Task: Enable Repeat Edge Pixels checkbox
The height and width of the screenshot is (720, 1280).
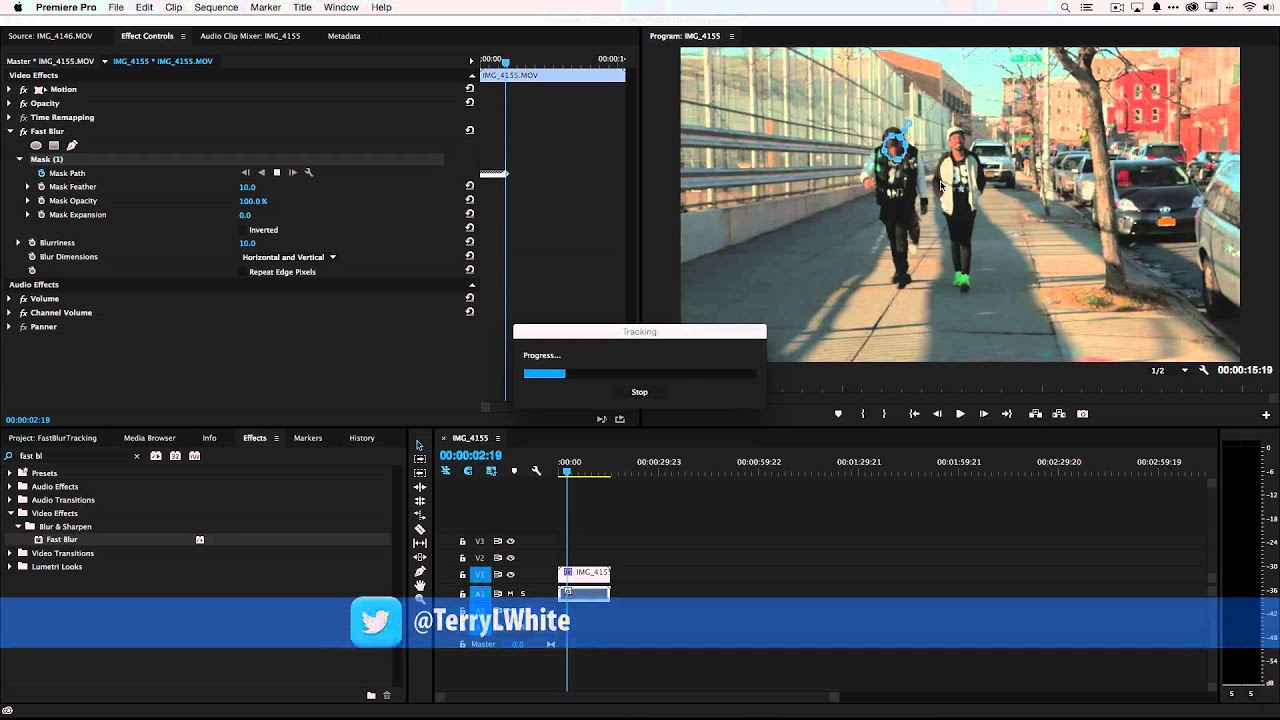Action: (244, 272)
